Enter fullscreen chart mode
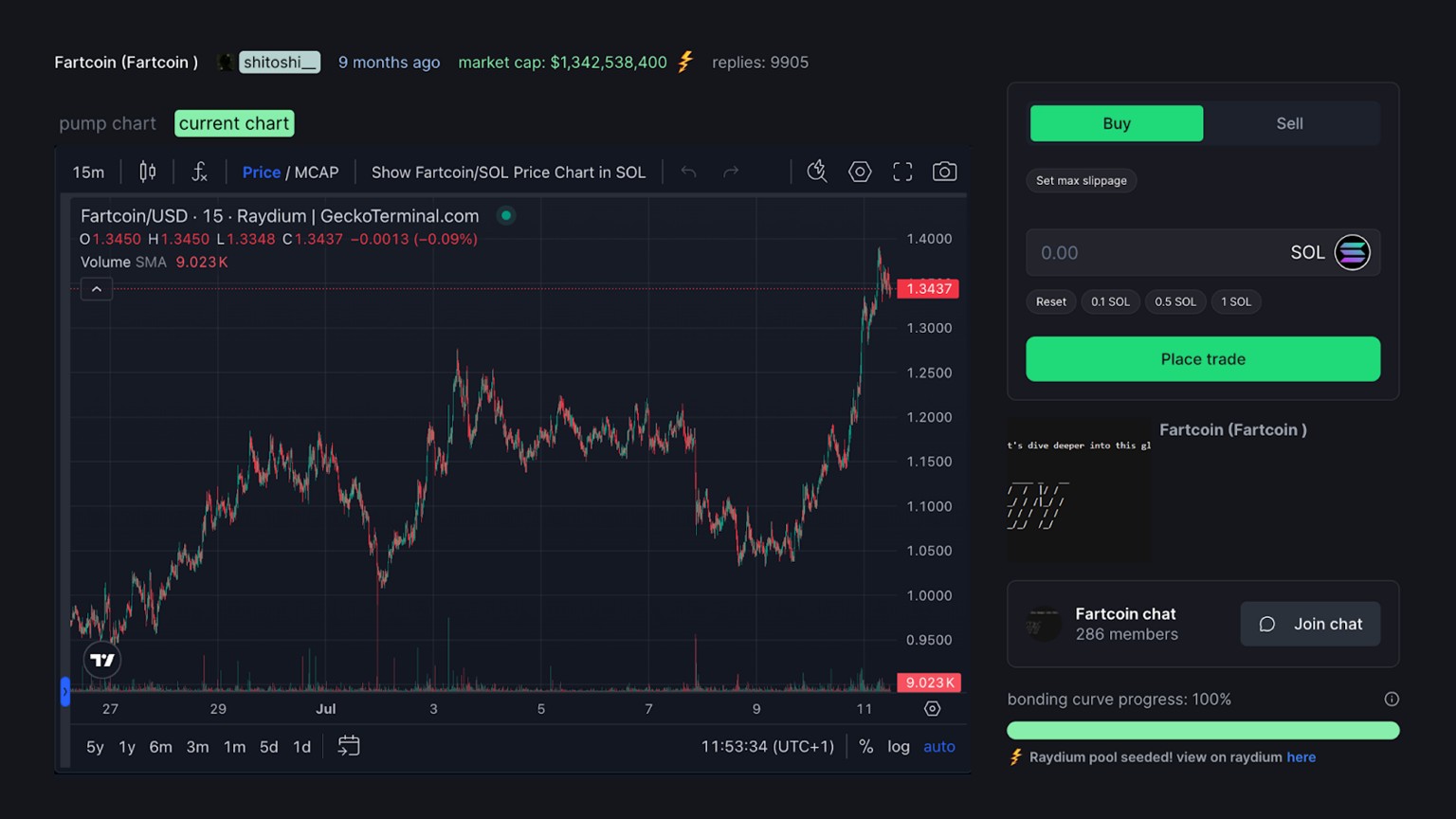Viewport: 1456px width, 819px height. pyautogui.click(x=902, y=172)
